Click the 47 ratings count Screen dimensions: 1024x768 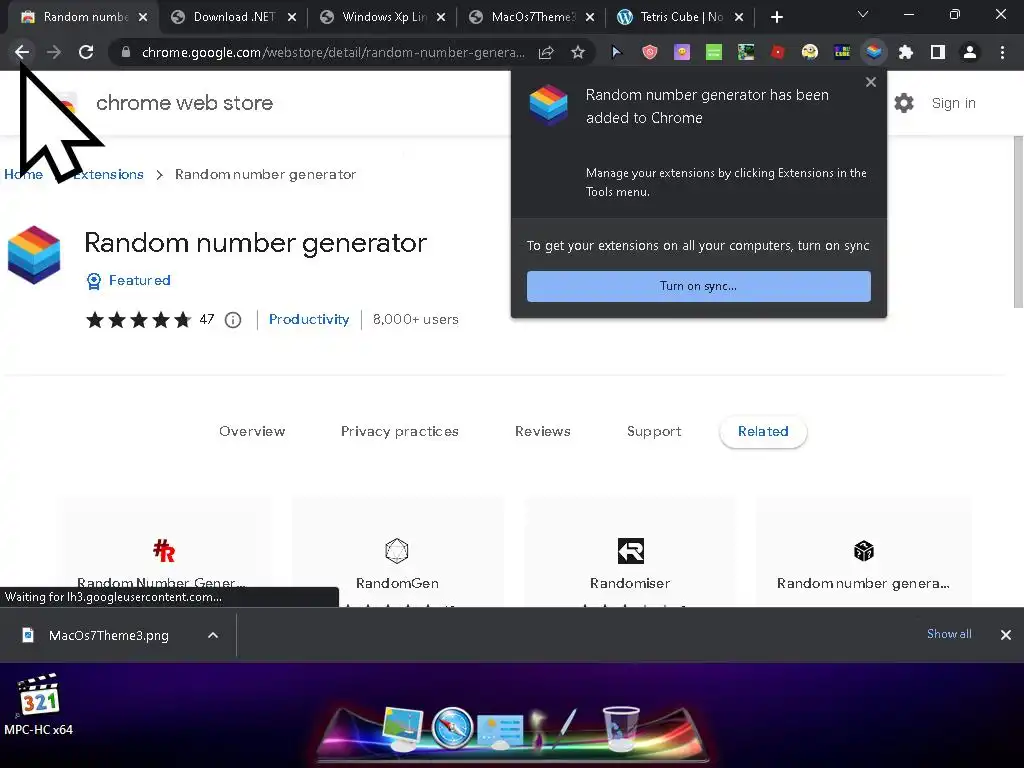[207, 319]
